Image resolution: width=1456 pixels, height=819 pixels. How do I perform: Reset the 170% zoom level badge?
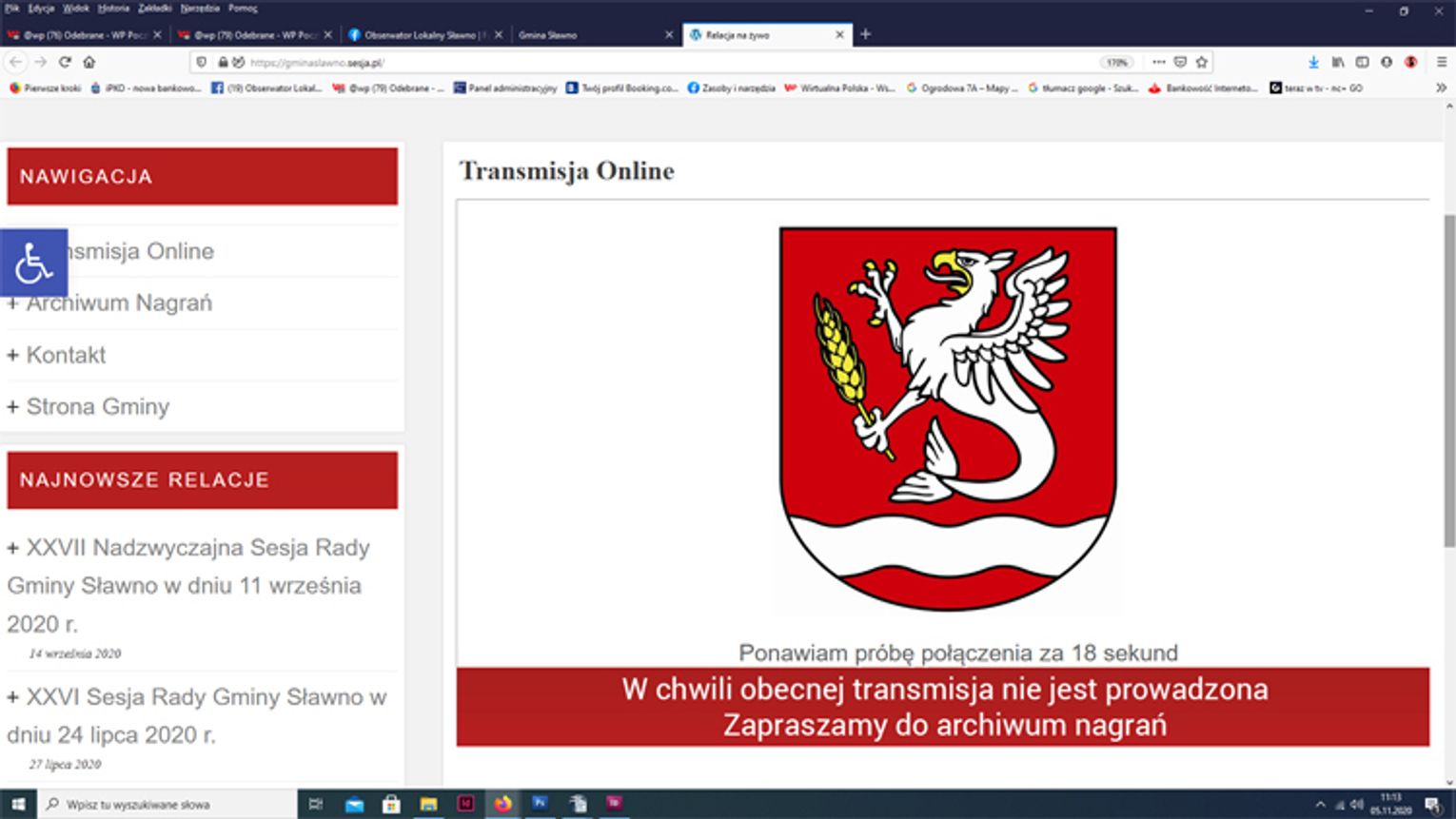pos(1116,63)
